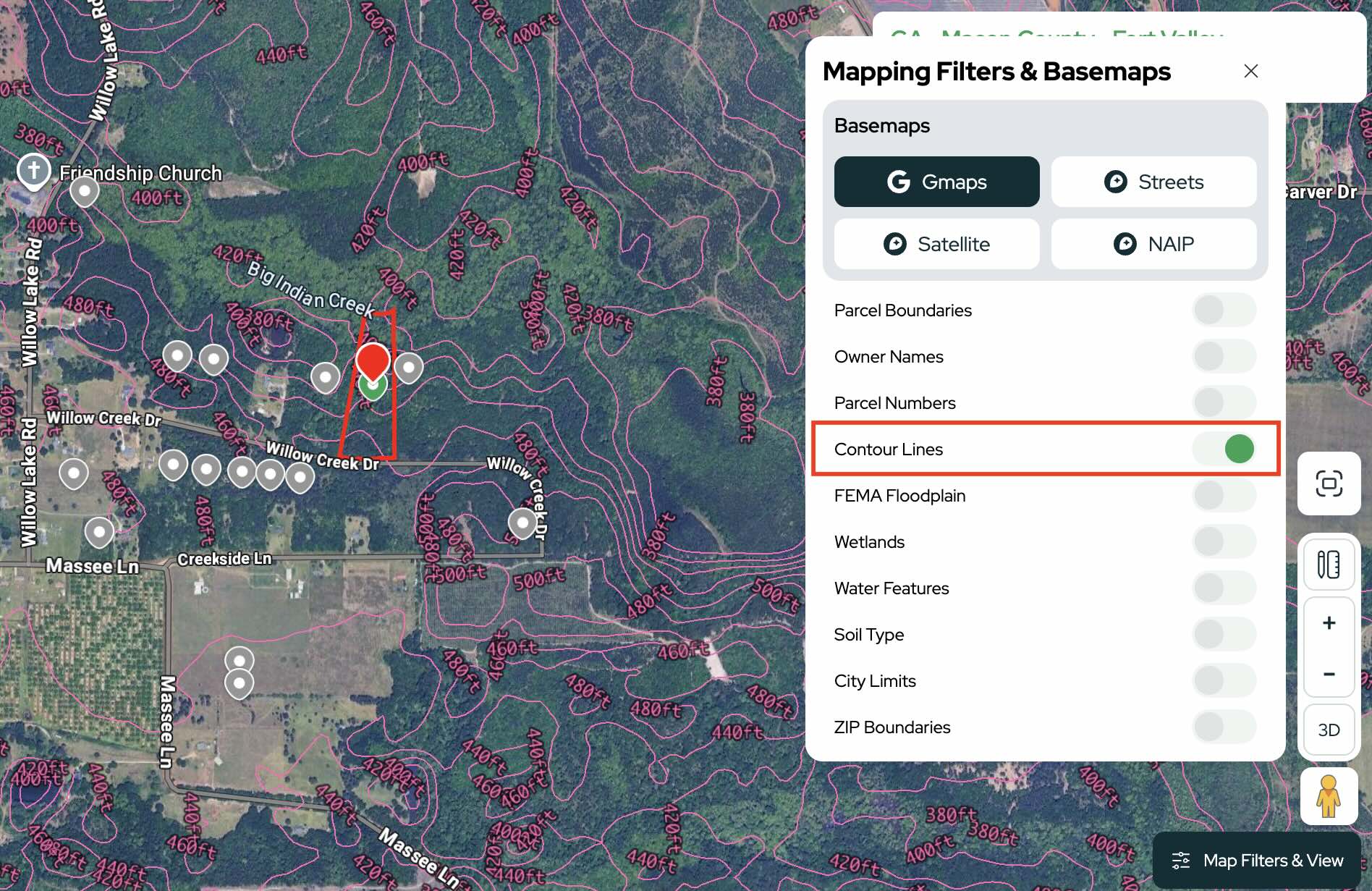Switch basemap to NAIP imagery
Screen dimensions: 1372x891
[x=1153, y=244]
